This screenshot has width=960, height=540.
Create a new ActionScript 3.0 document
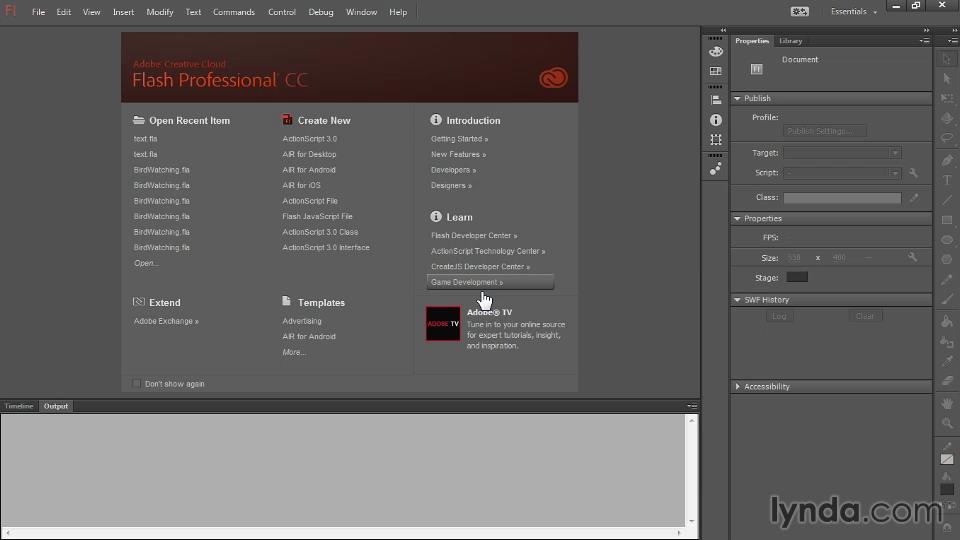pos(310,139)
